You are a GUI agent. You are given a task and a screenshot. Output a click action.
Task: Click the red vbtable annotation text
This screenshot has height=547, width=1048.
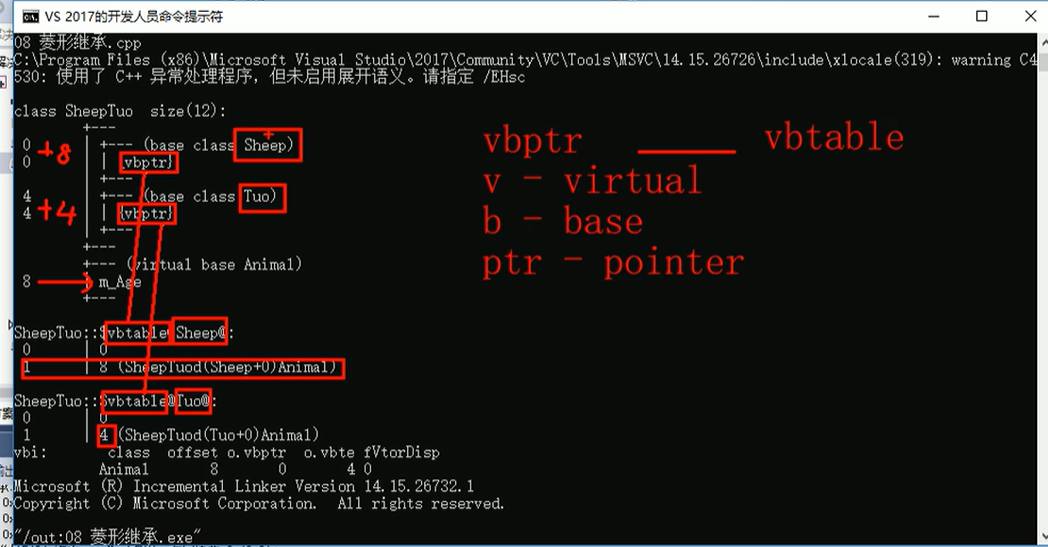click(x=834, y=138)
